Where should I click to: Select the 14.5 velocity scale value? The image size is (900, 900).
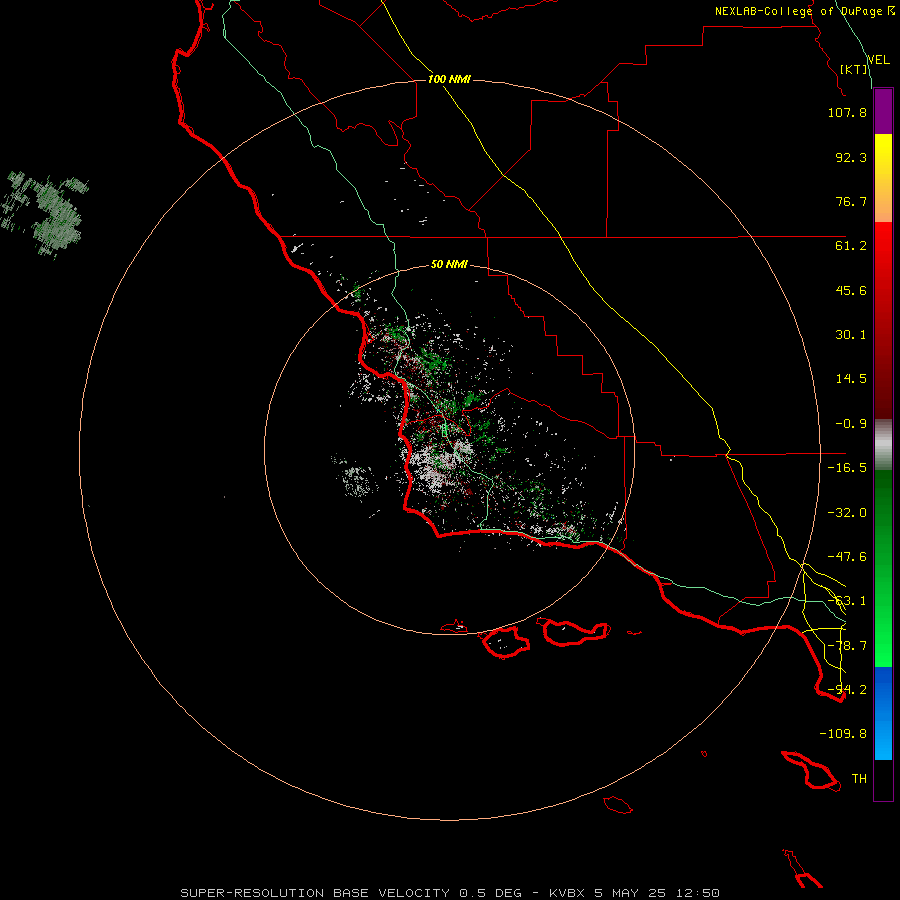point(851,379)
